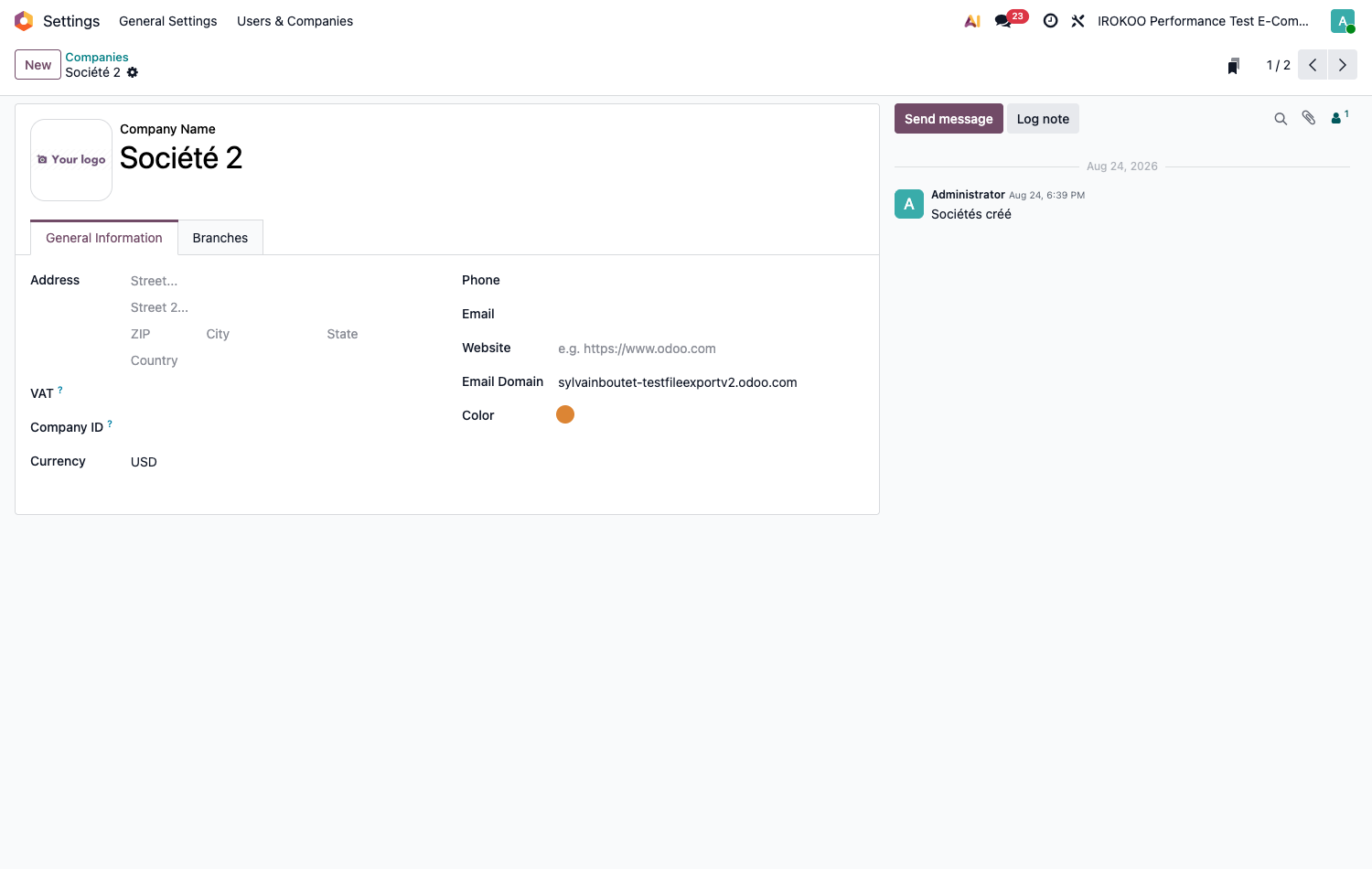Click Send message button

click(x=949, y=119)
